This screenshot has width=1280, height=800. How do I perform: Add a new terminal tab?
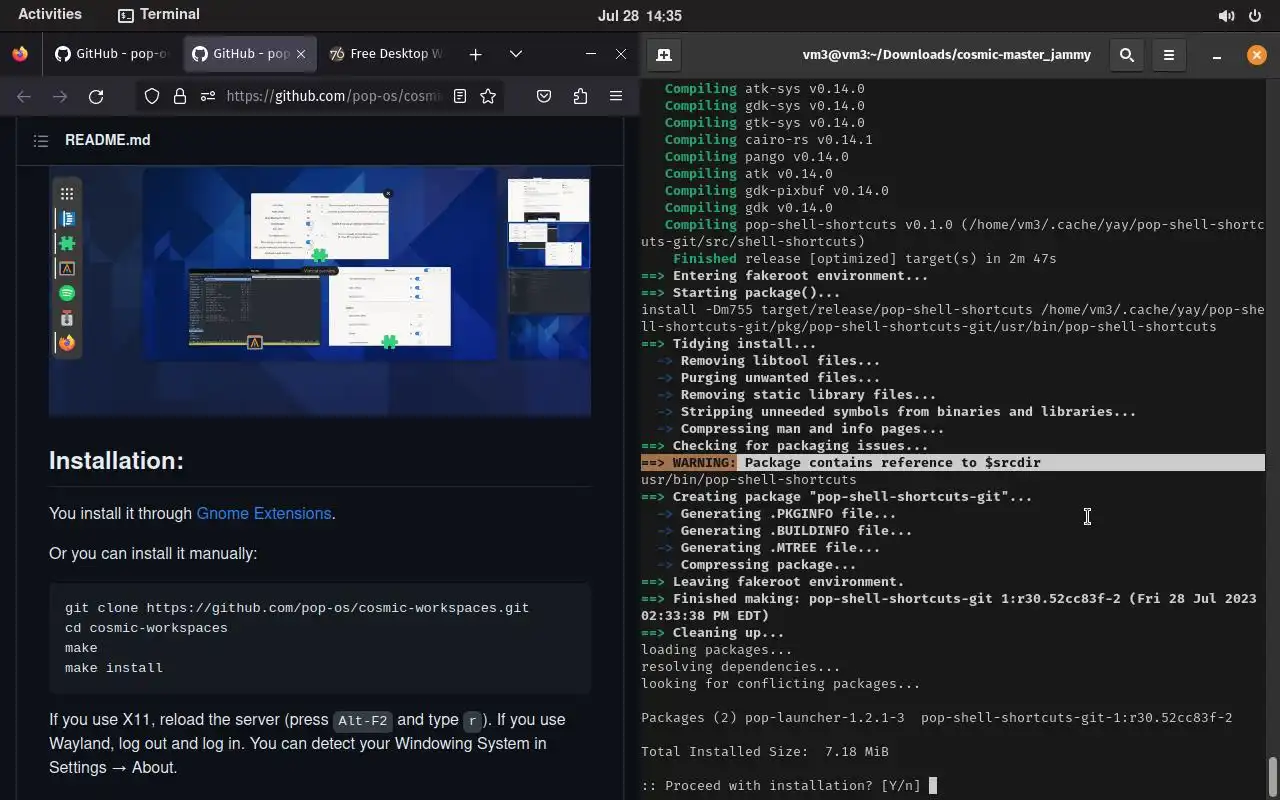664,55
